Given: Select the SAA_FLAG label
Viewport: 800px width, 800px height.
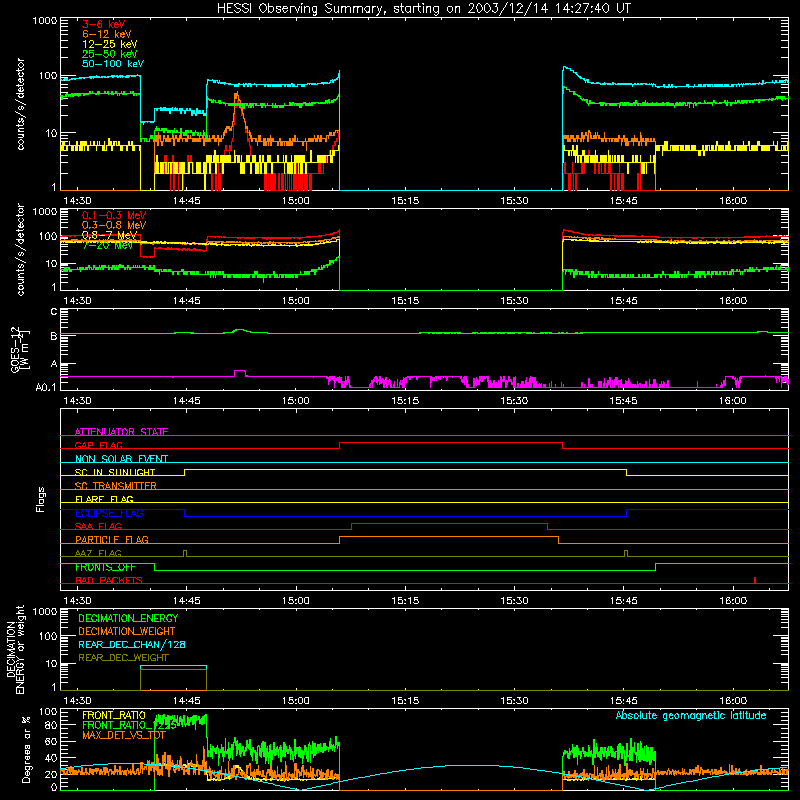Looking at the screenshot, I should point(98,526).
